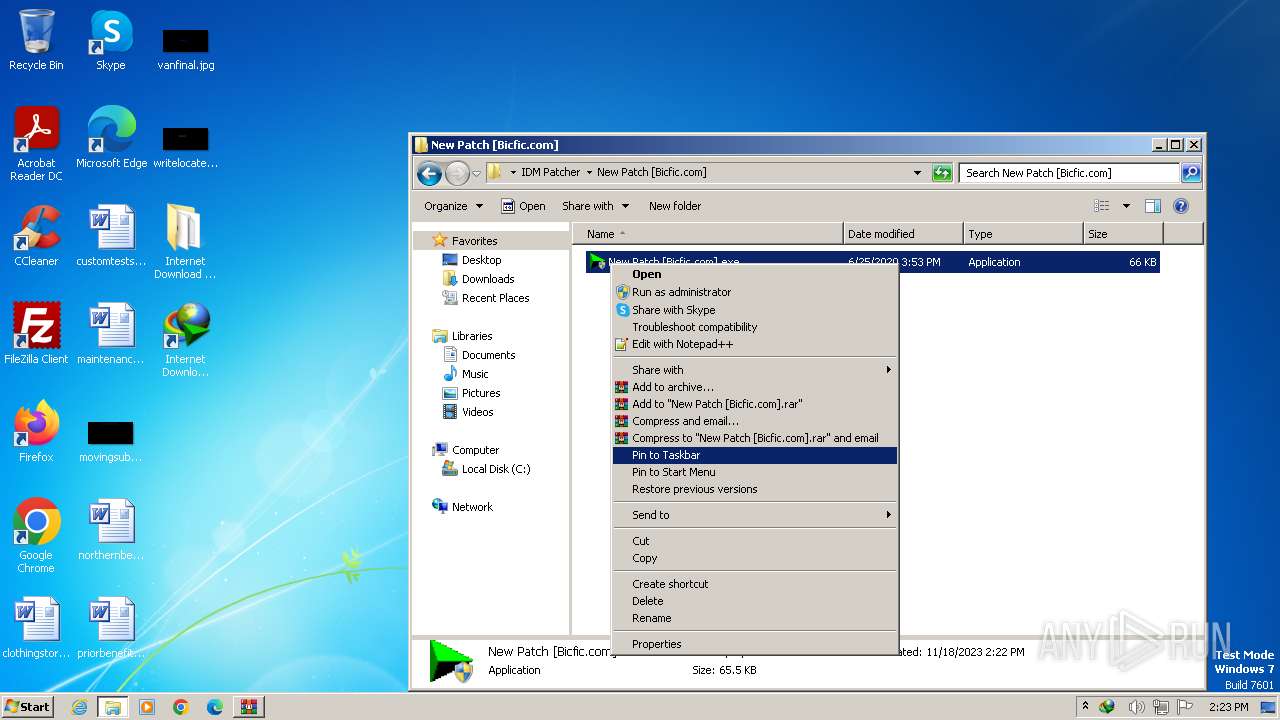Select priorbenefit Word document on desktop

coord(111,628)
